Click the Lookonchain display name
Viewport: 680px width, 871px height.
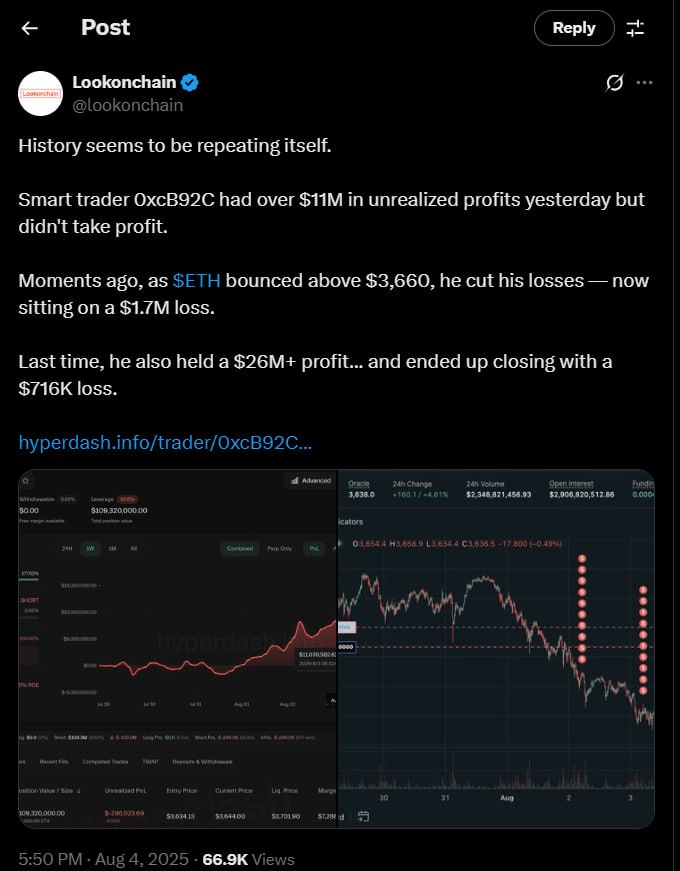(x=124, y=82)
